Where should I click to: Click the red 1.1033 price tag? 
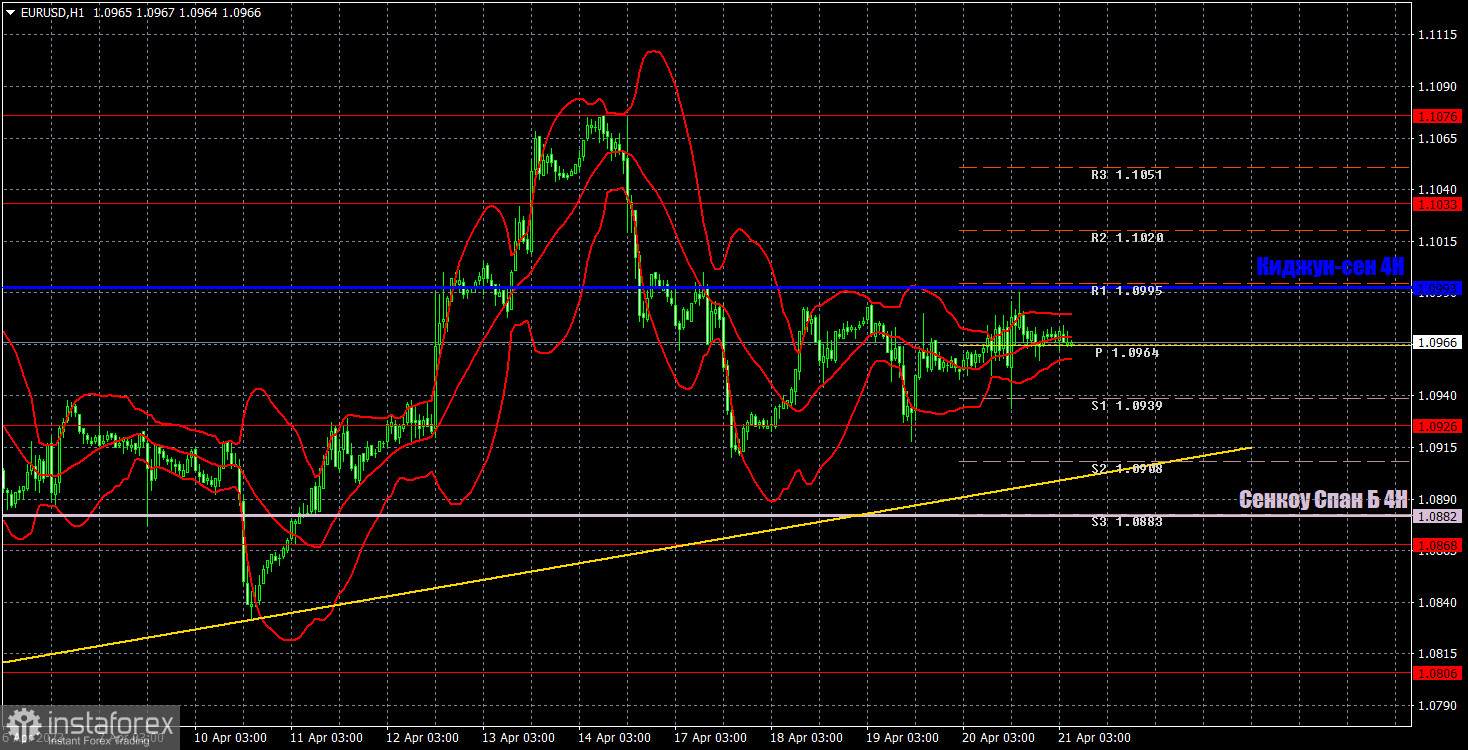pos(1438,204)
